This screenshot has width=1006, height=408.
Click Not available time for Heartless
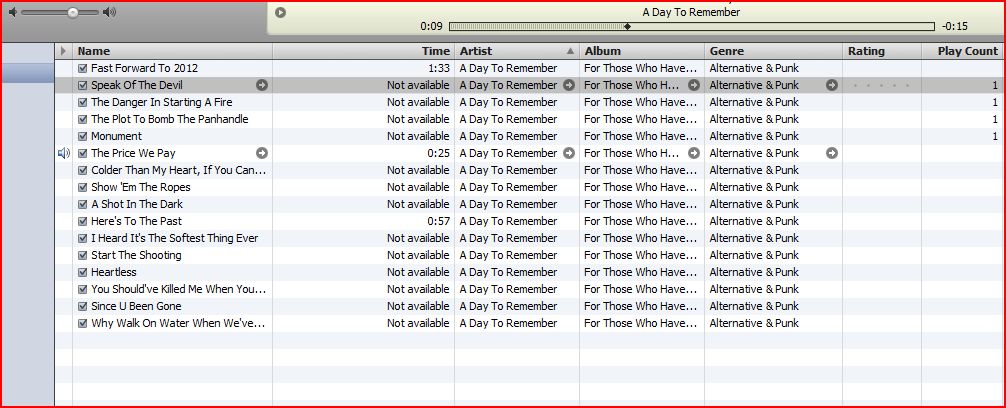tap(418, 272)
